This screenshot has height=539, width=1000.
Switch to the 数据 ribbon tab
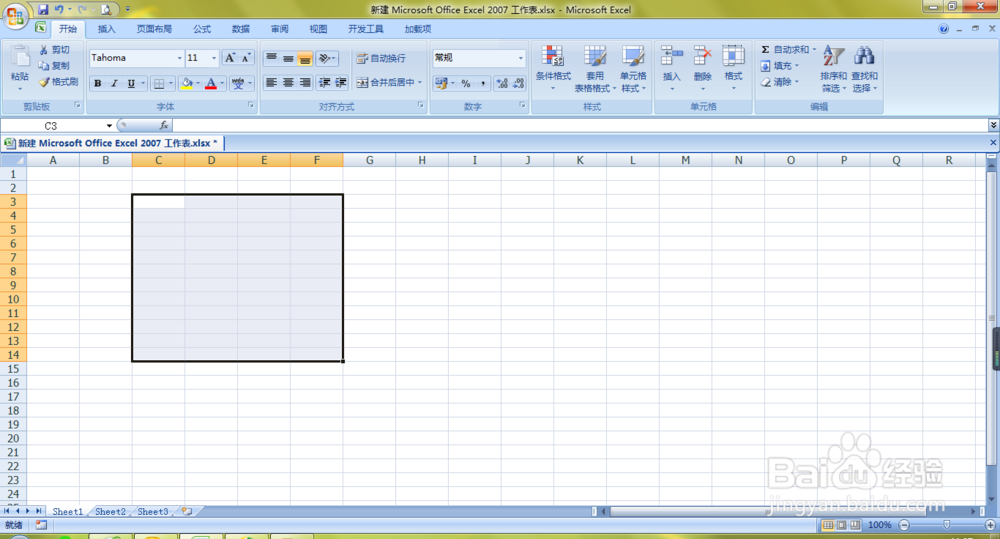click(241, 29)
